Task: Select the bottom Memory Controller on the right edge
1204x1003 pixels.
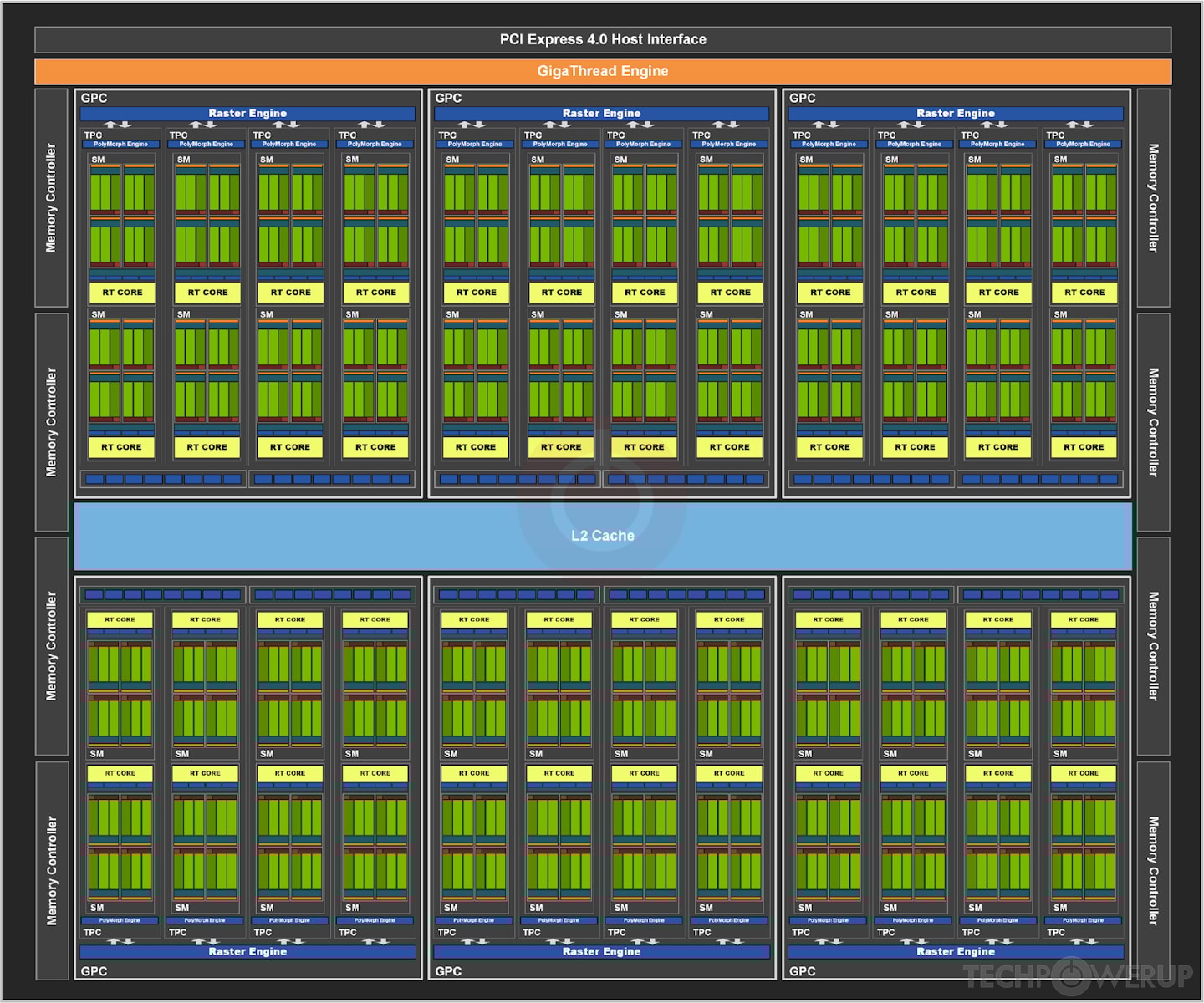Action: pos(1154,870)
